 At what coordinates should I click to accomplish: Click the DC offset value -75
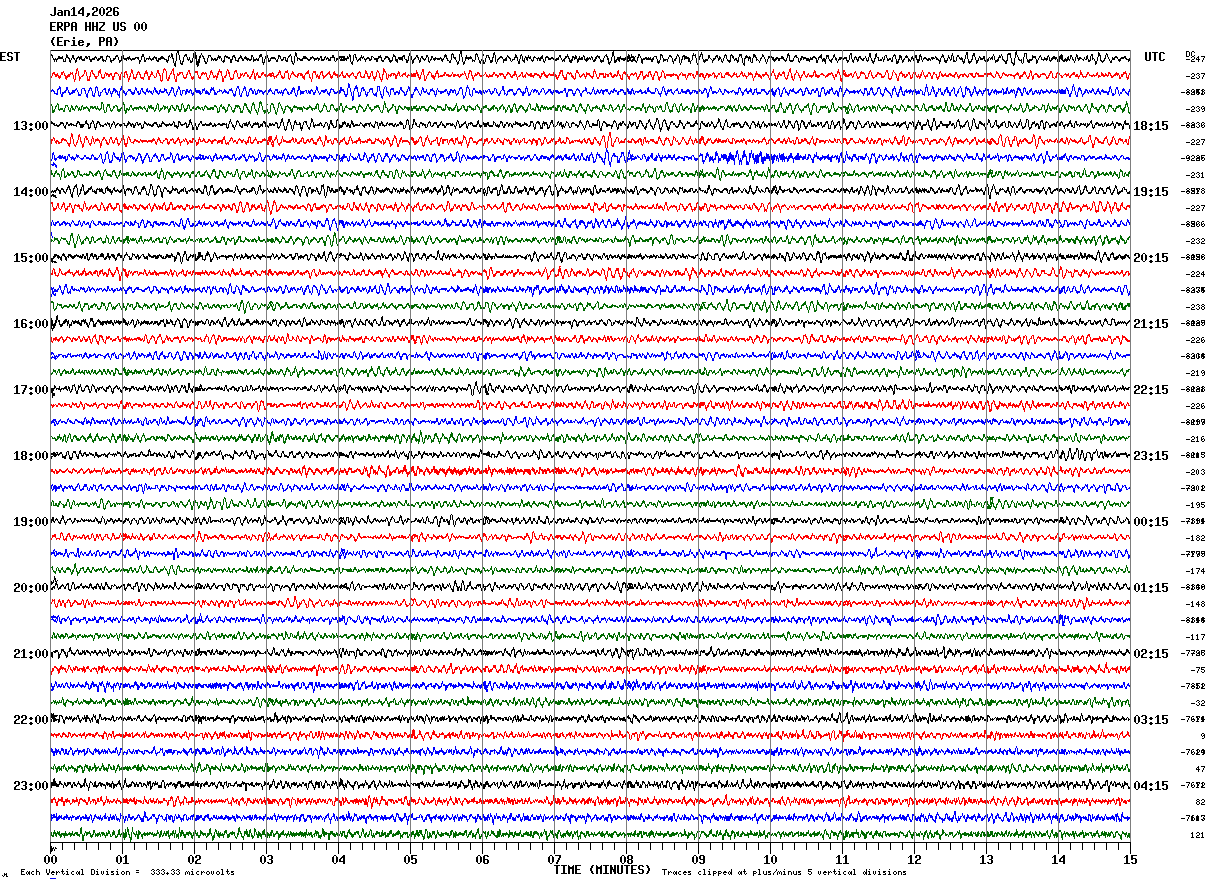coord(1197,670)
